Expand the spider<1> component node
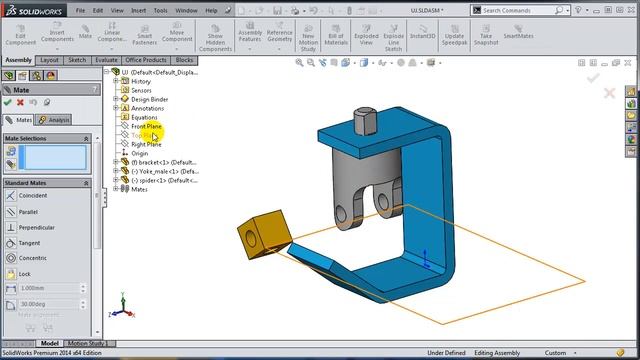 (116, 180)
